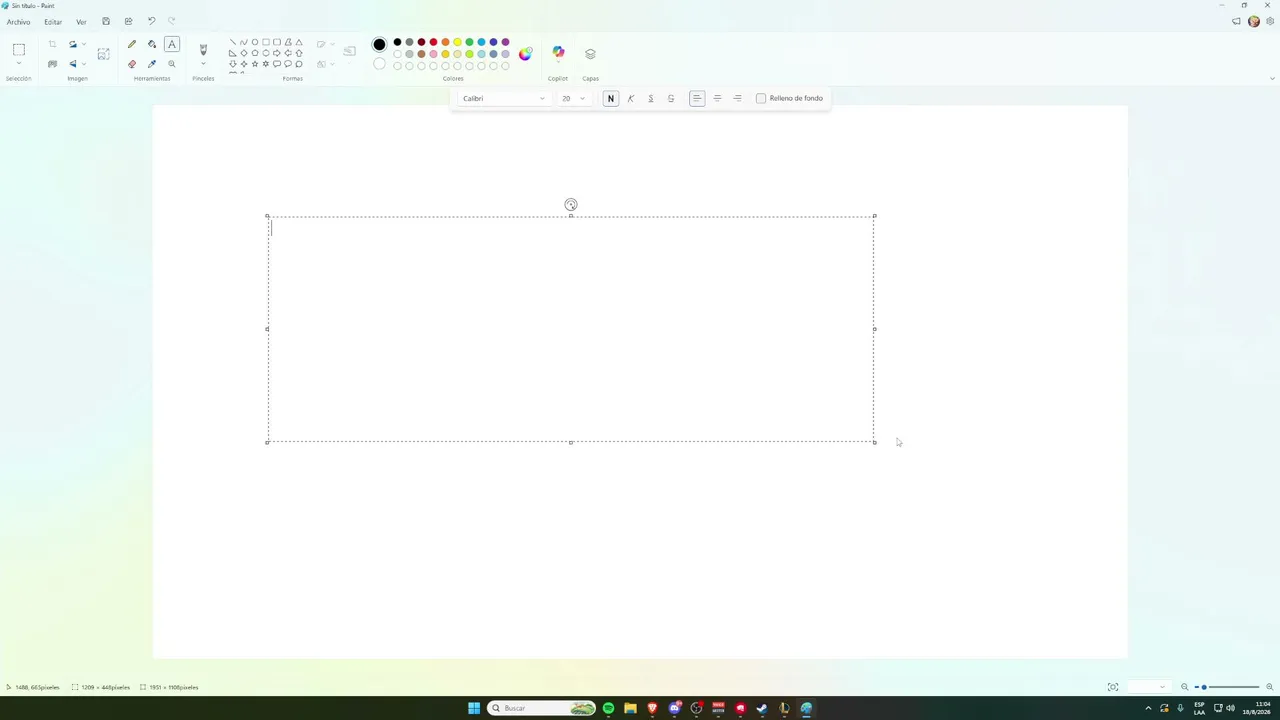Collapse the ribbon with the chevron

pos(1272,78)
